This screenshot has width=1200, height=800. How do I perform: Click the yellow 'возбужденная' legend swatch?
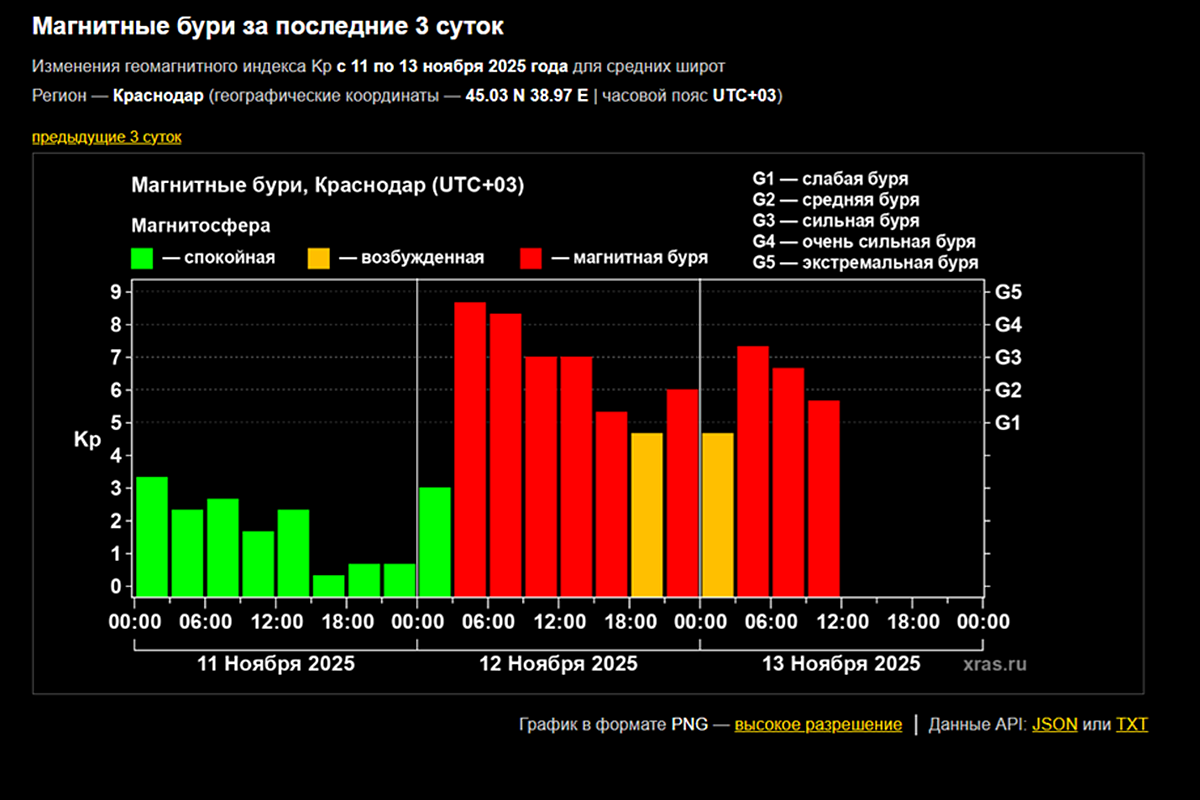coord(319,258)
